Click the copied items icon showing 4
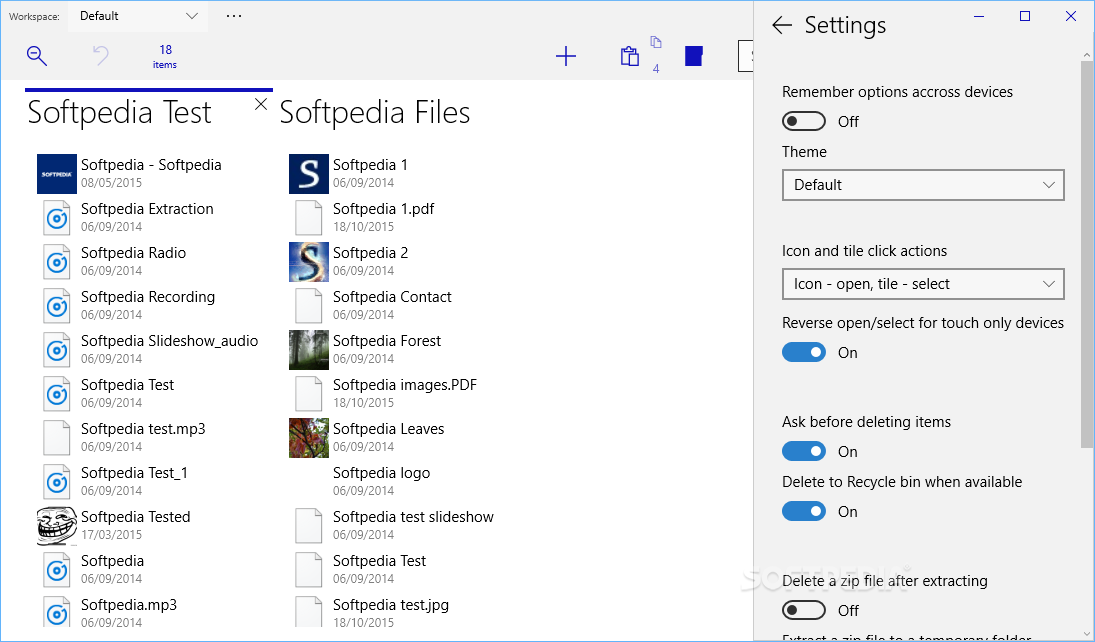The width and height of the screenshot is (1095, 642). 656,54
